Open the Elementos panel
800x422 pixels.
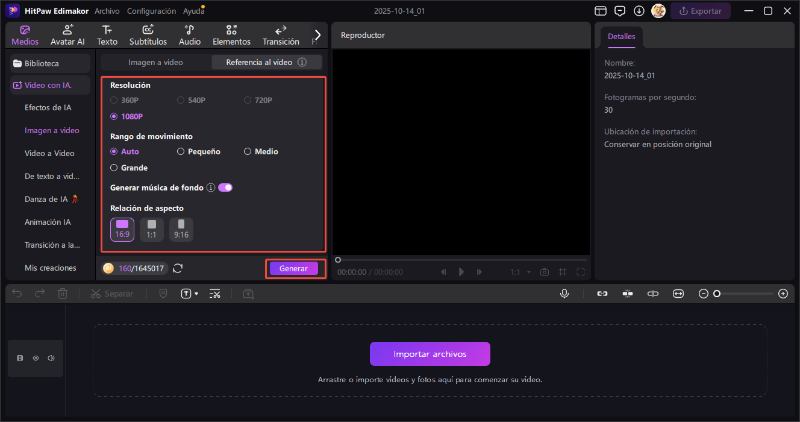[231, 35]
